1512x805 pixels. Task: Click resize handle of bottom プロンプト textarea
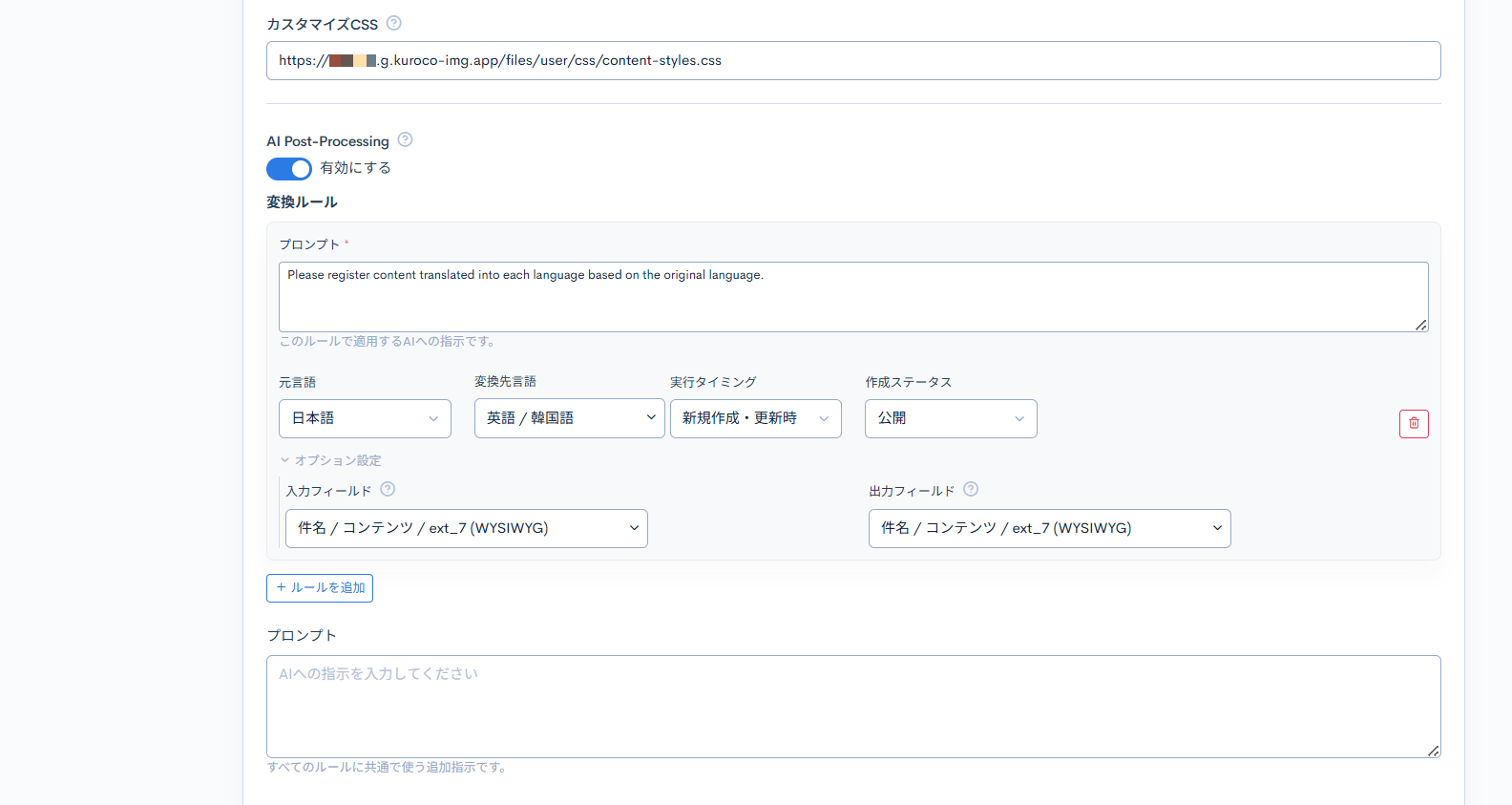tap(1433, 751)
